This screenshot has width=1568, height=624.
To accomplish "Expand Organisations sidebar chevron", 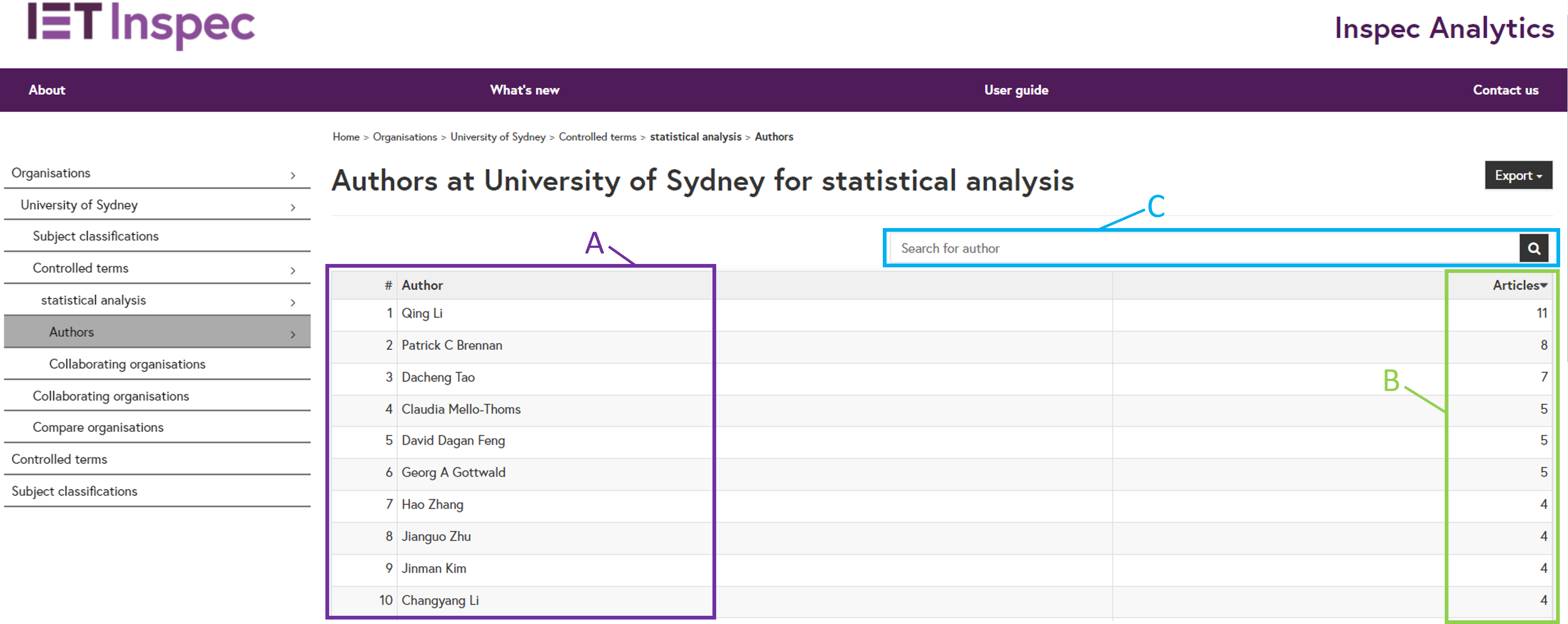I will pyautogui.click(x=293, y=175).
